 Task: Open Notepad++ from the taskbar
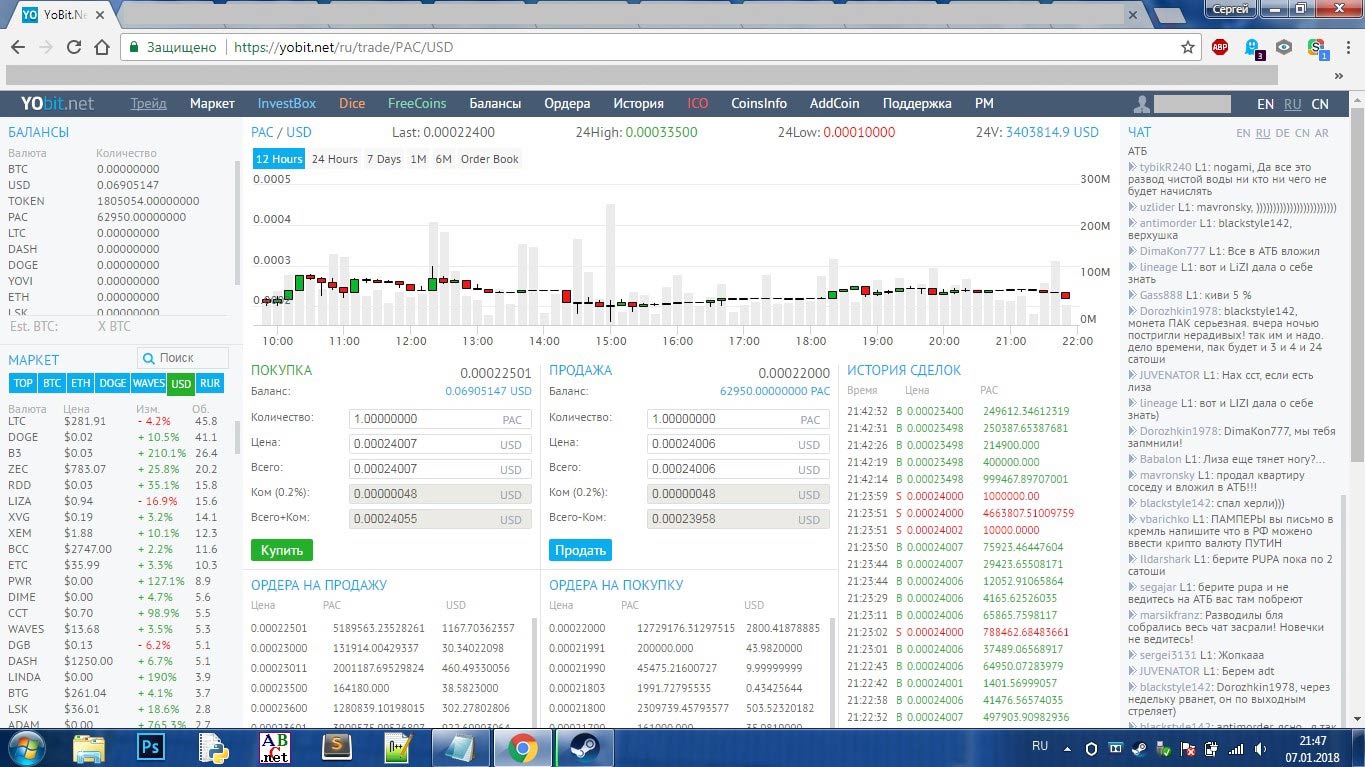[399, 747]
